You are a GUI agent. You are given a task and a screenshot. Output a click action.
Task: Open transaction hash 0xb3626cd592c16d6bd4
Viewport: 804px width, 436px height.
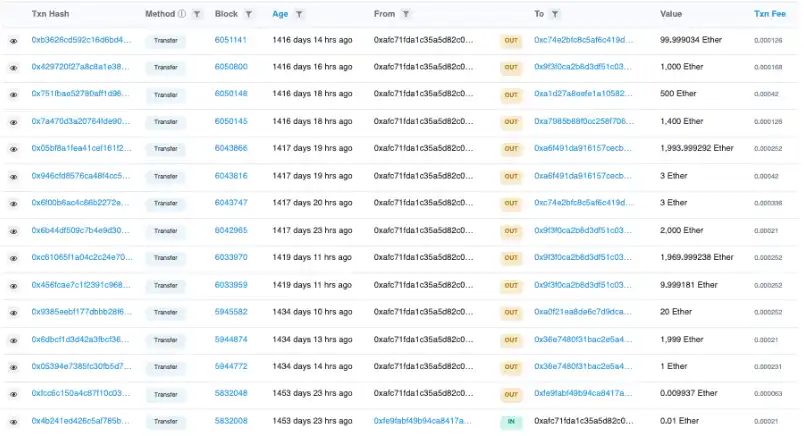coord(81,39)
